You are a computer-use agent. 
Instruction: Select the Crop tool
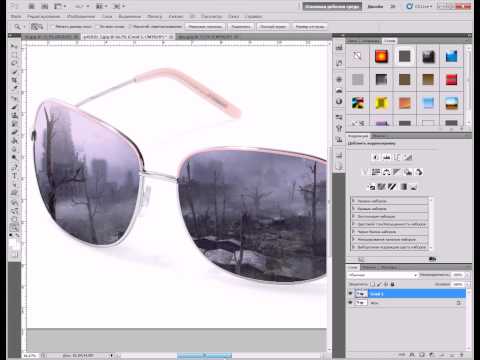coord(14,80)
